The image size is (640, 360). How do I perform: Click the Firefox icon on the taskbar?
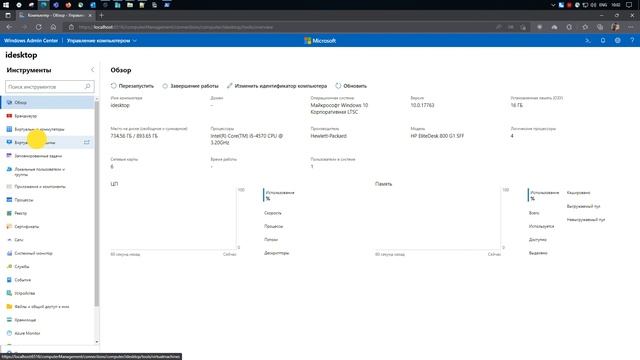click(68, 5)
